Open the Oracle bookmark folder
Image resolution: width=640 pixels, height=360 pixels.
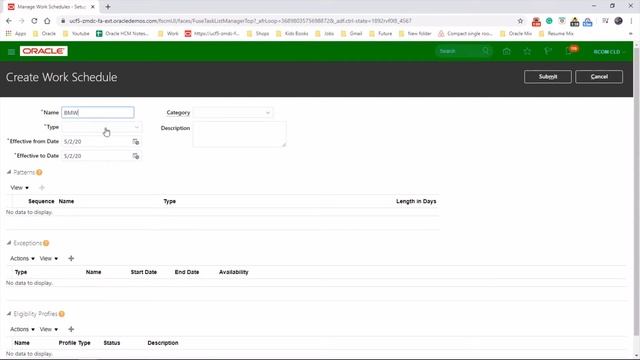coord(44,33)
